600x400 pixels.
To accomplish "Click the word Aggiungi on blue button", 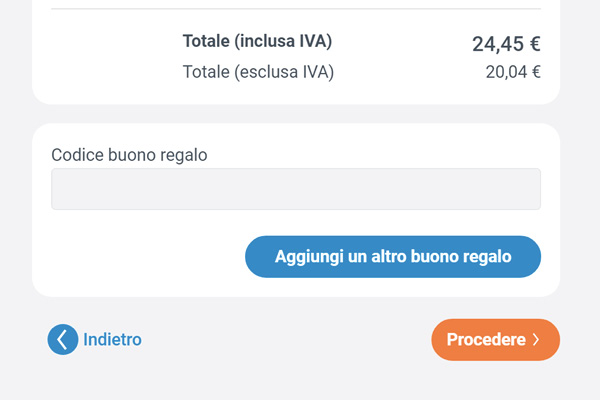I will click(308, 257).
